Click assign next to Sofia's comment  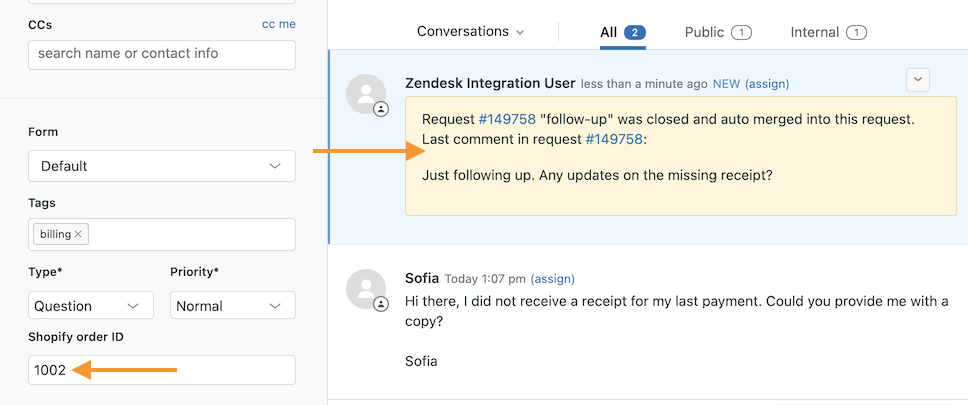[x=553, y=278]
